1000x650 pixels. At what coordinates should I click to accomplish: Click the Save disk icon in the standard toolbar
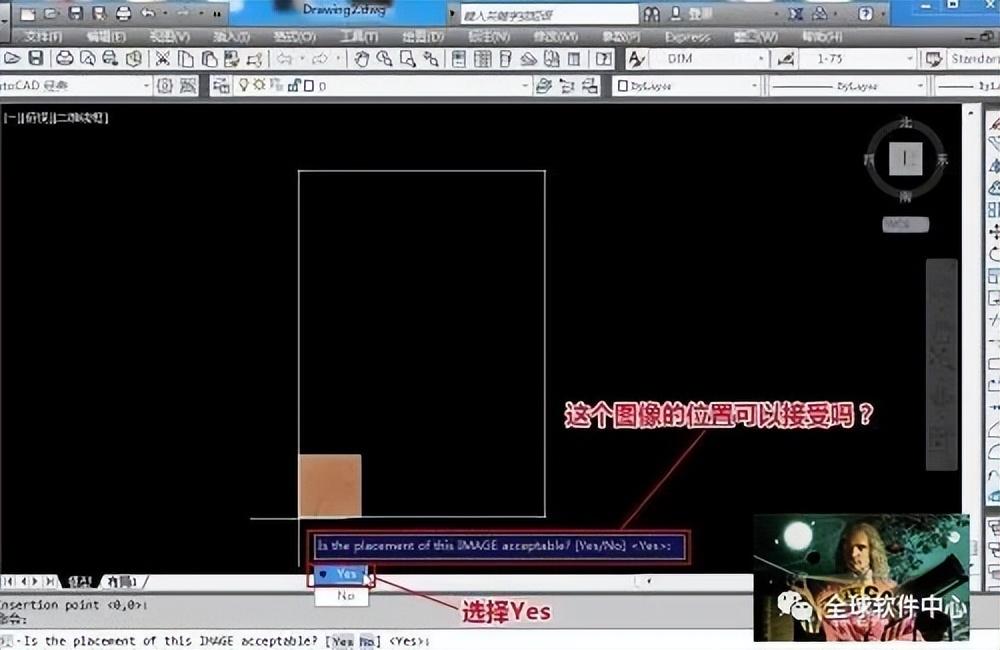click(x=36, y=59)
